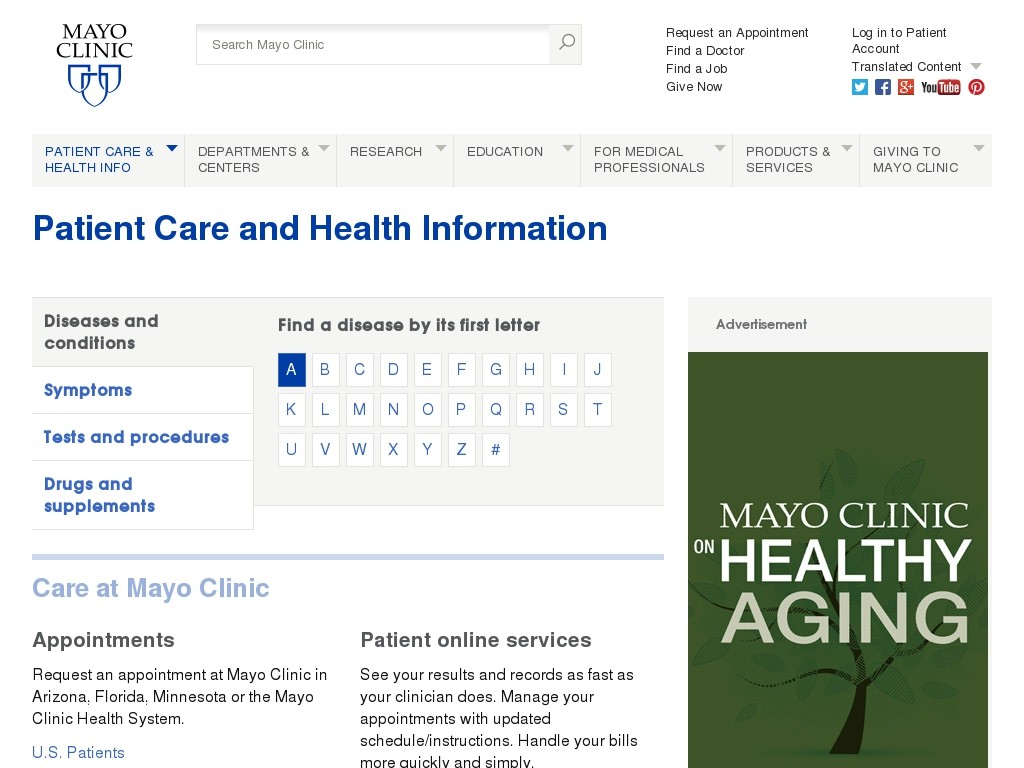Select letter Z to filter diseases
Viewport: 1024px width, 768px height.
click(x=461, y=449)
